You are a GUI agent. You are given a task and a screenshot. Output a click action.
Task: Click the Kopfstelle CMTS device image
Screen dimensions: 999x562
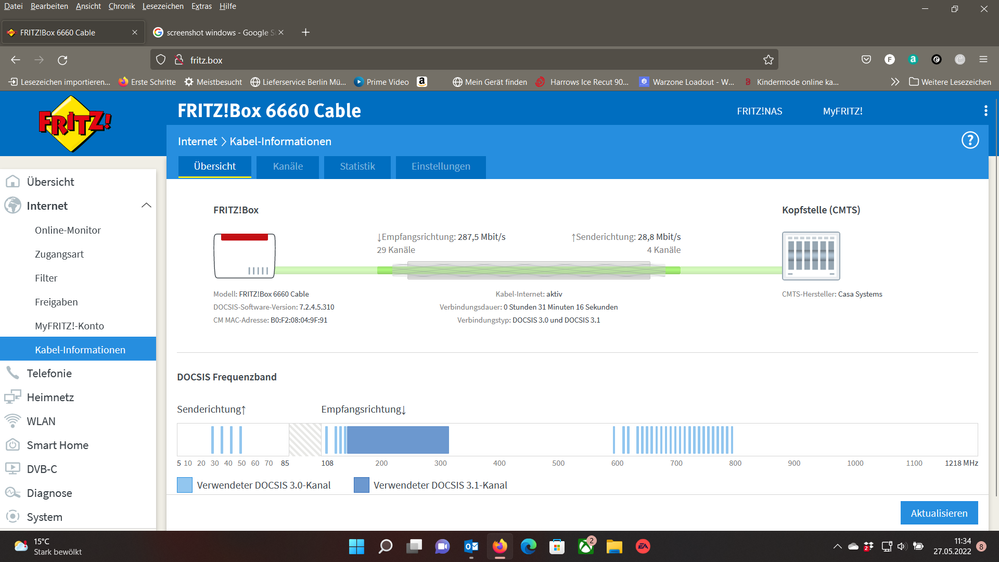(810, 256)
